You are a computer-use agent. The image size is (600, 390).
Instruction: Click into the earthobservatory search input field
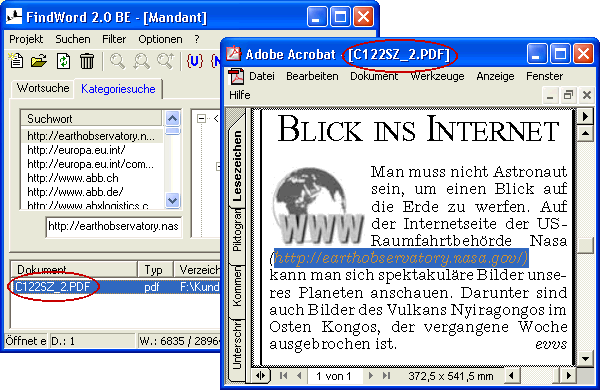coord(114,227)
